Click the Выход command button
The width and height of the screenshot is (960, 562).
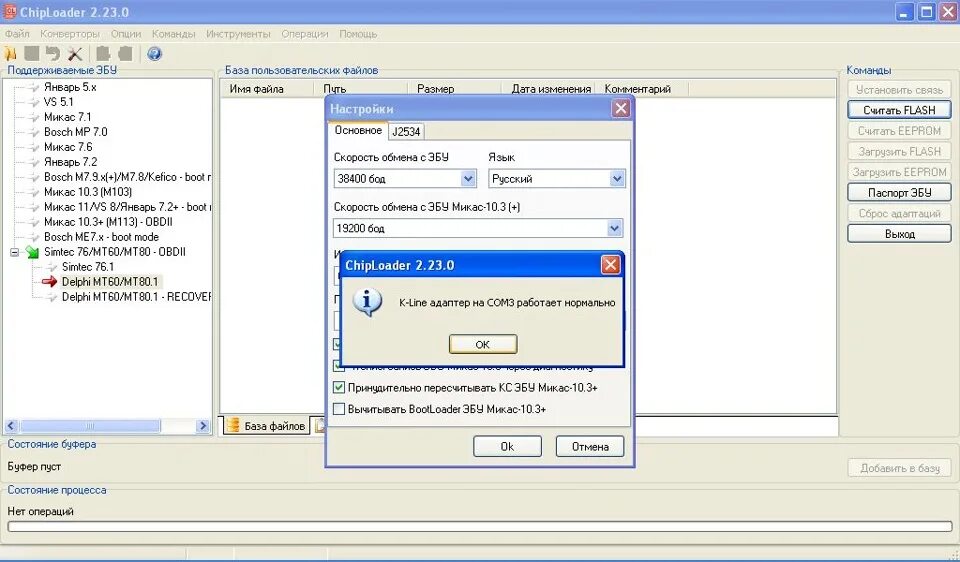[x=899, y=234]
